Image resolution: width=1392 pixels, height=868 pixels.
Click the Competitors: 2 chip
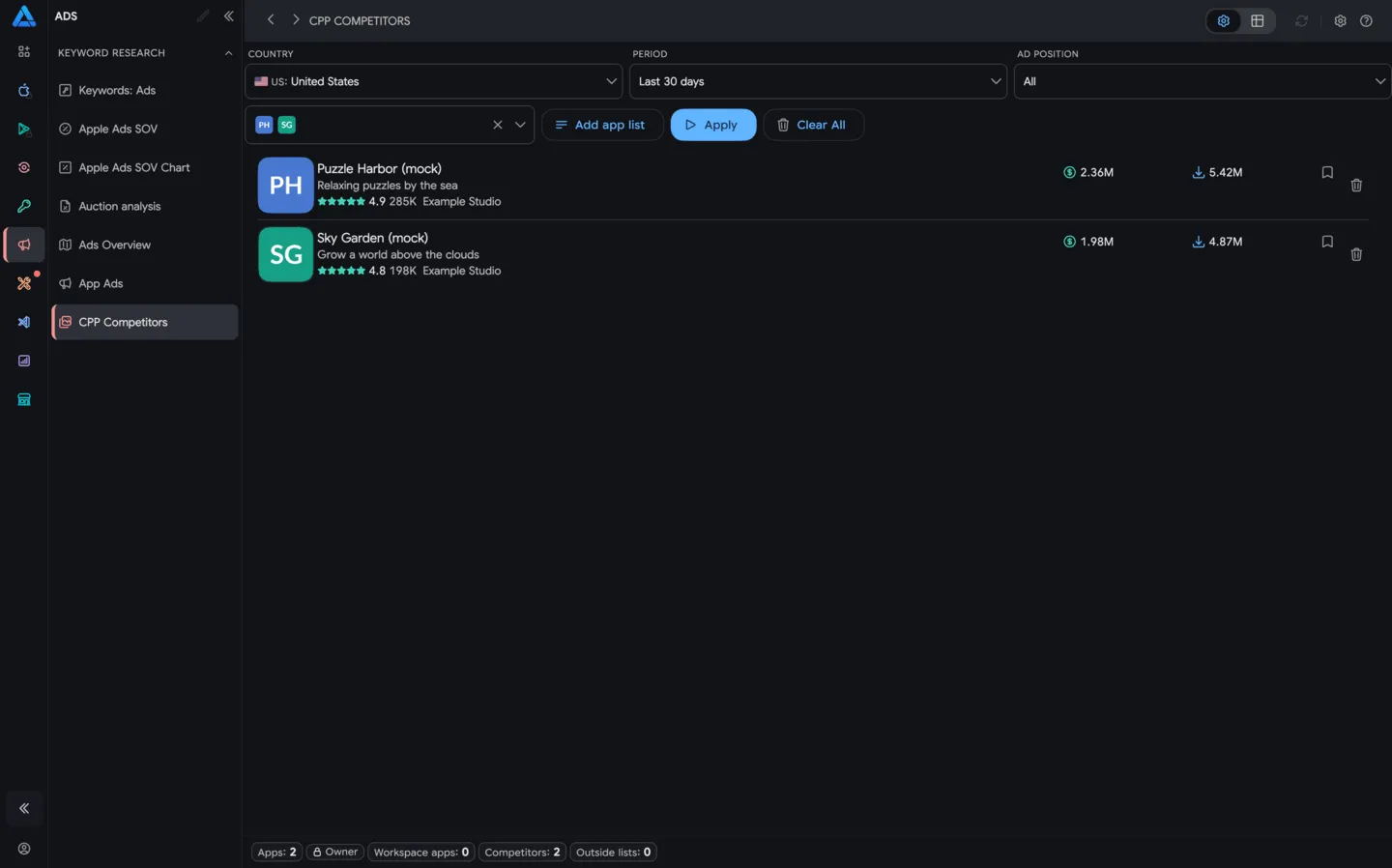coord(522,852)
